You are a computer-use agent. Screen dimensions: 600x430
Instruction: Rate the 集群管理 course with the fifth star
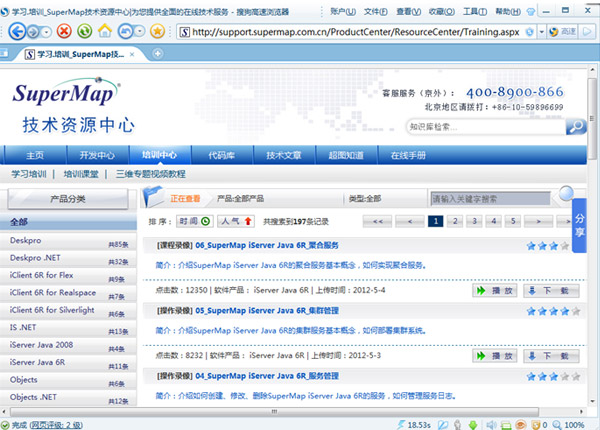coord(576,311)
